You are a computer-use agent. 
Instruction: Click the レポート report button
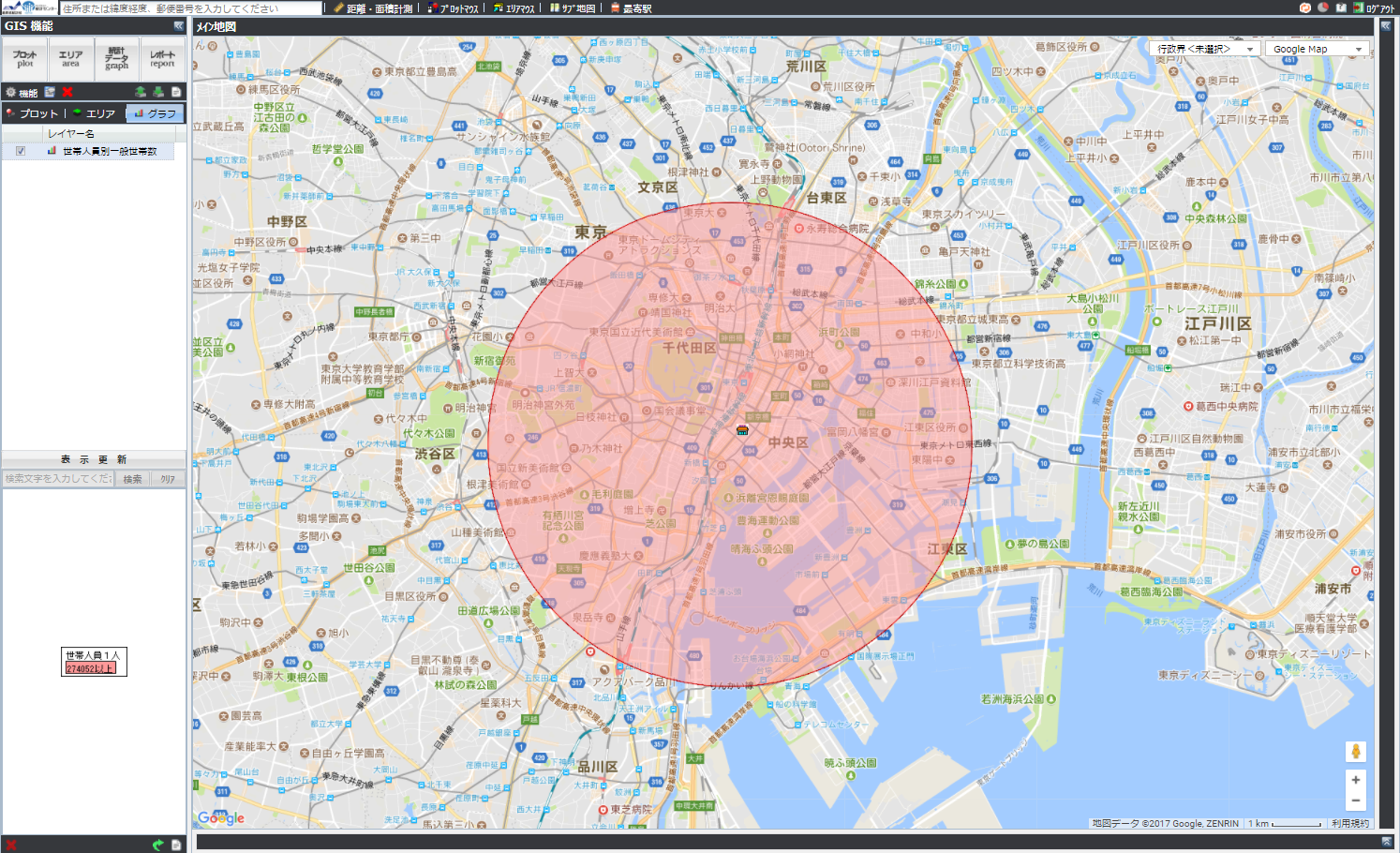162,59
